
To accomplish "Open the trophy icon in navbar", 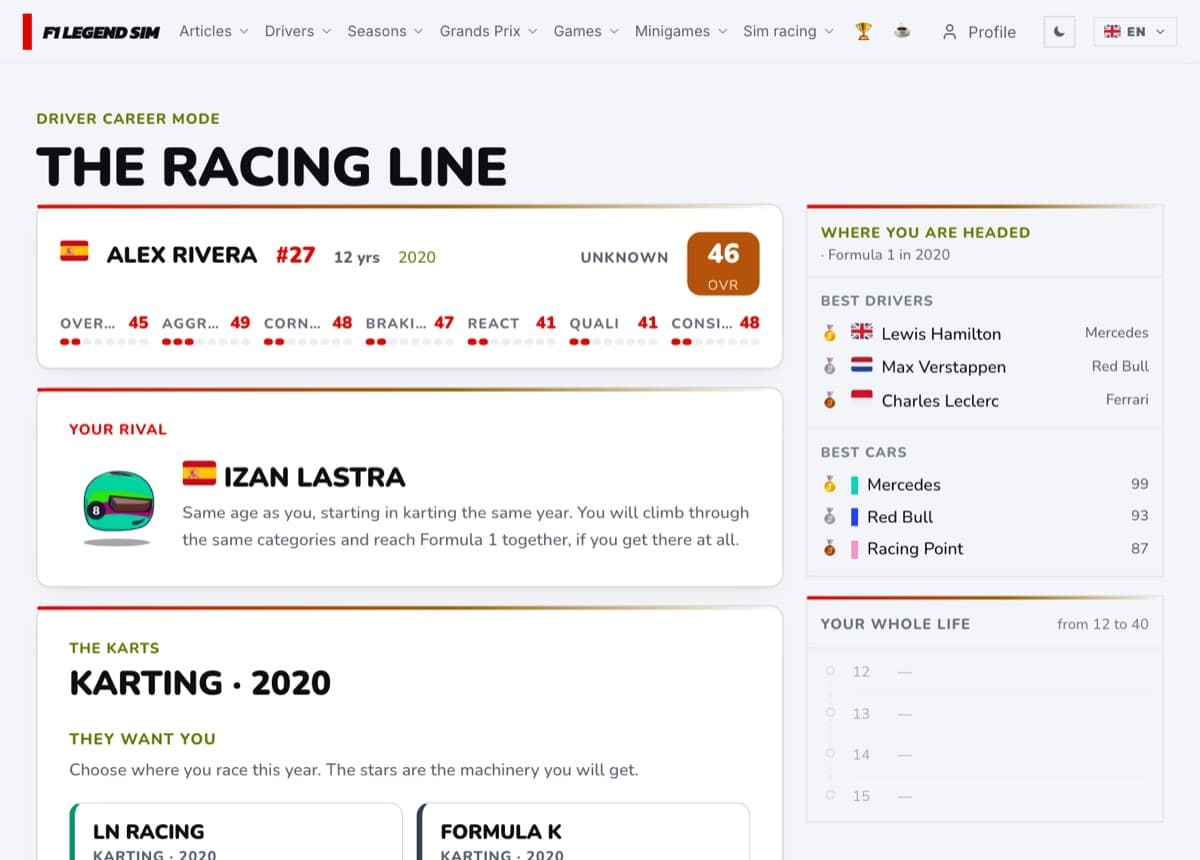I will (863, 31).
